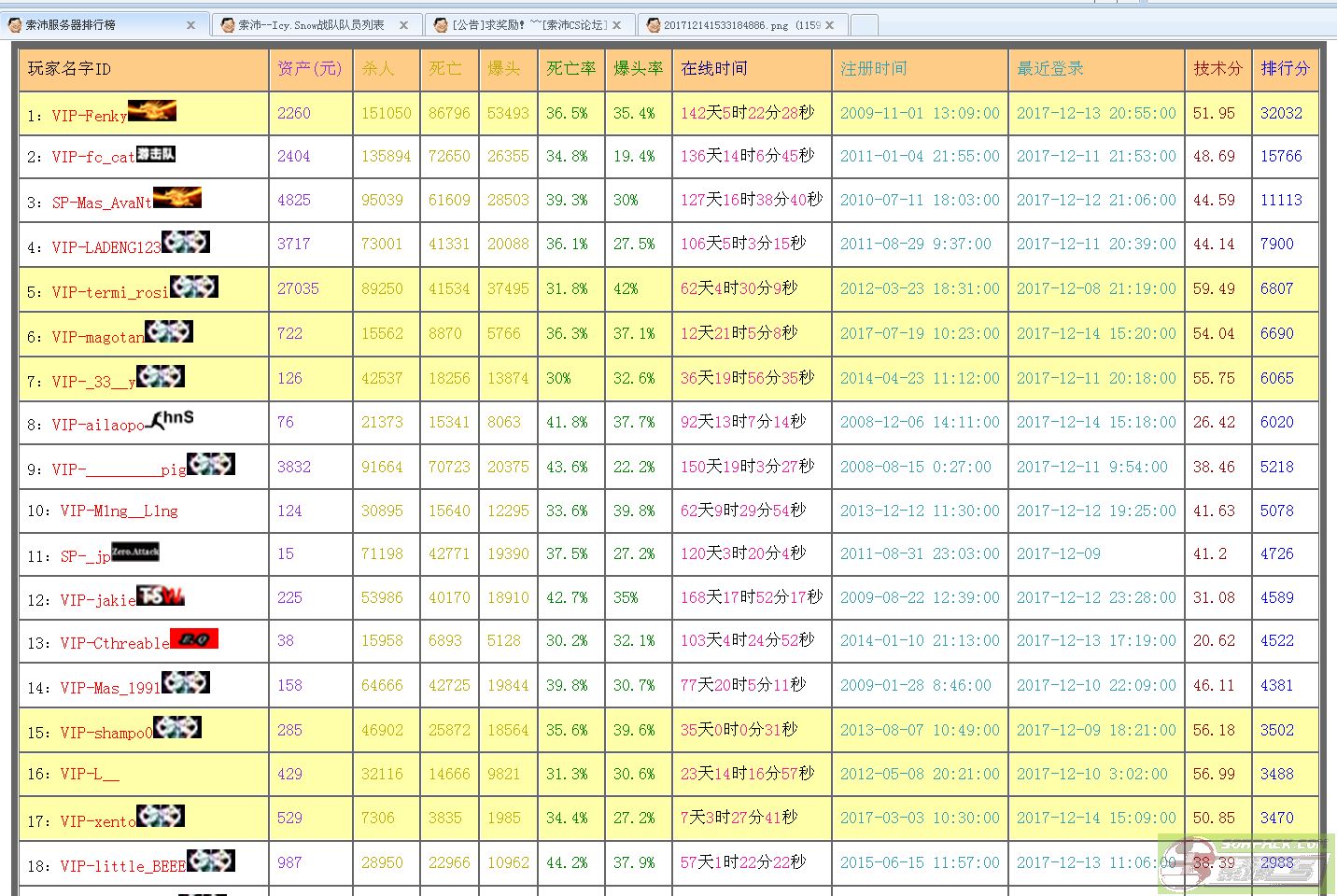The height and width of the screenshot is (896, 1337).
Task: Click the Zero.Attack badge beside SP-_jp
Action: 135,552
